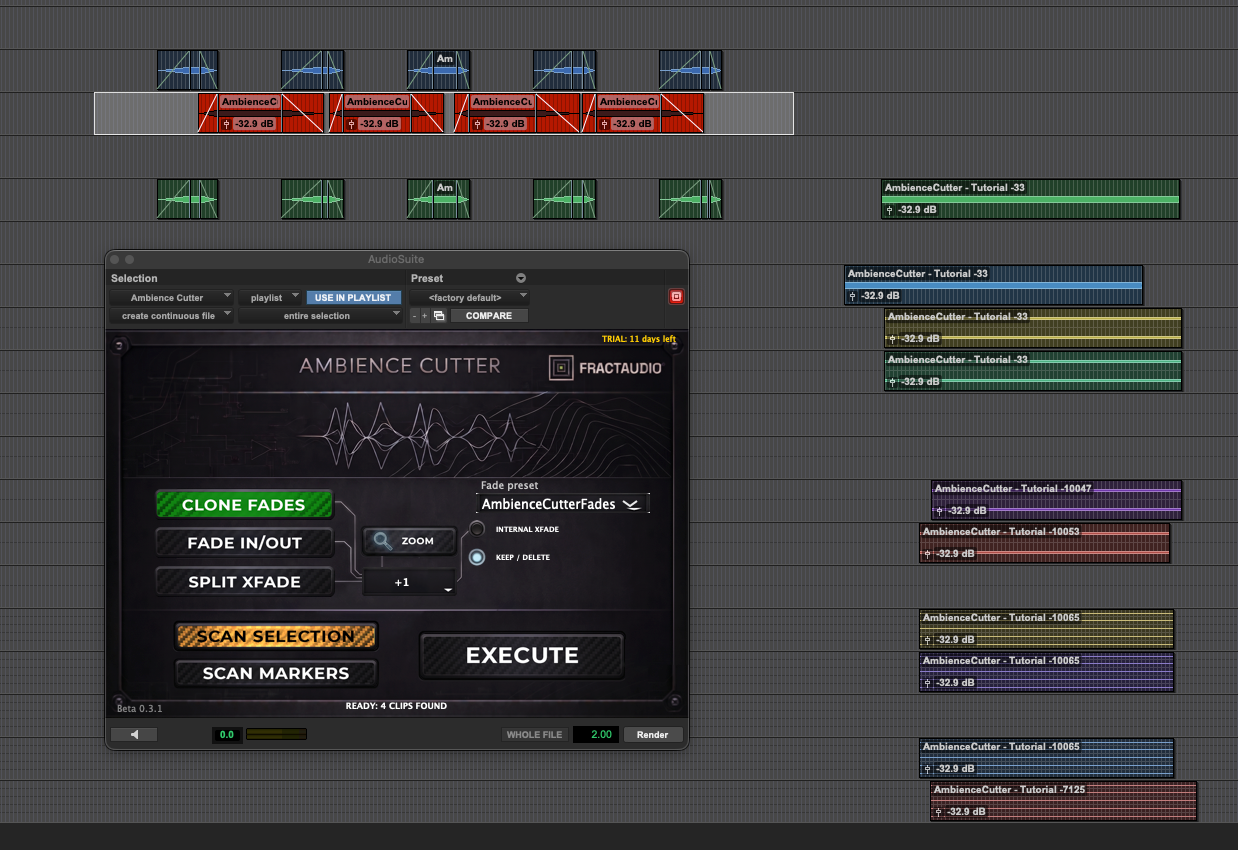
Task: Open the +1 value dropdown
Action: (x=409, y=582)
